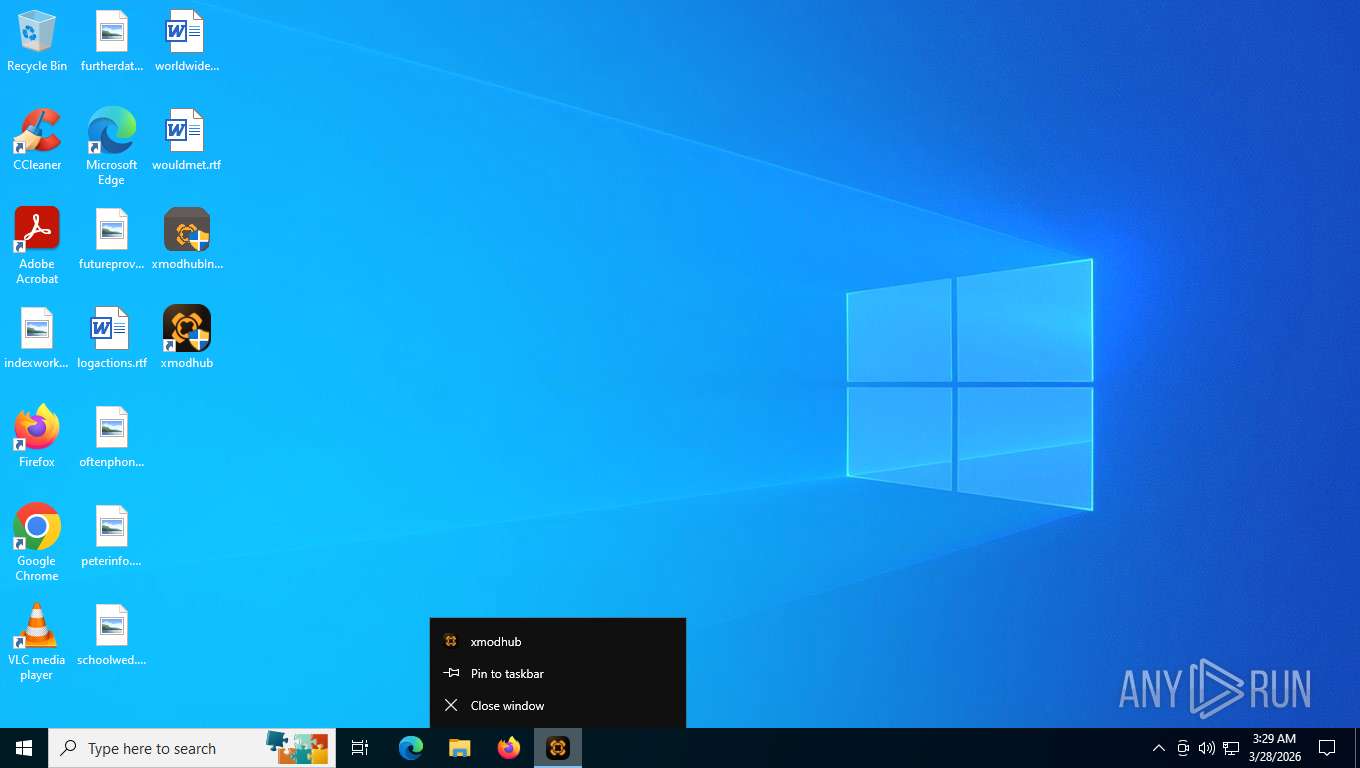The width and height of the screenshot is (1360, 768).
Task: Select the wouldmet.rtf document icon
Action: coord(186,141)
